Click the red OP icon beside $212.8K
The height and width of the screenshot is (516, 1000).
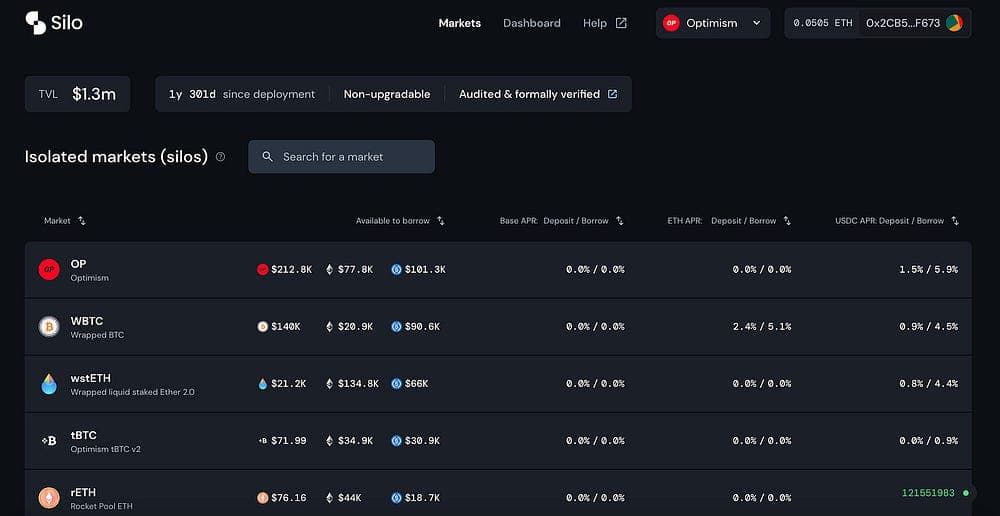pos(263,270)
